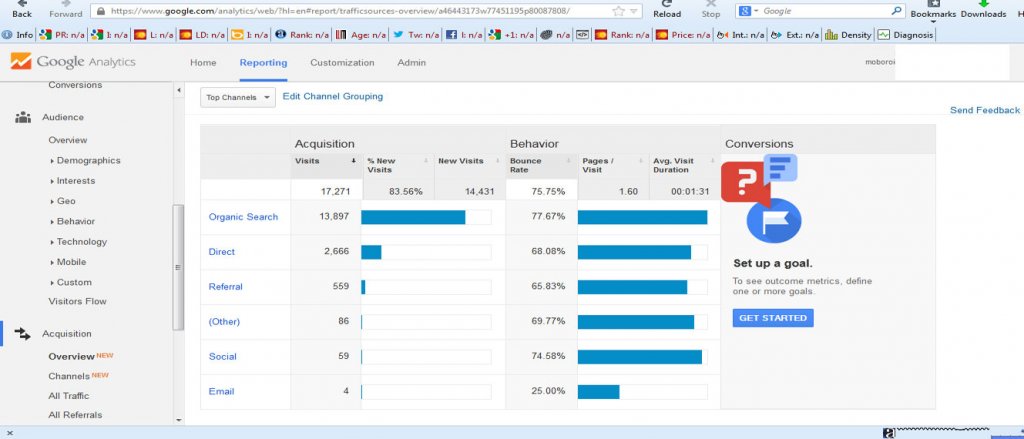Expand Interests in sidebar
Image resolution: width=1024 pixels, height=439 pixels.
(x=72, y=180)
